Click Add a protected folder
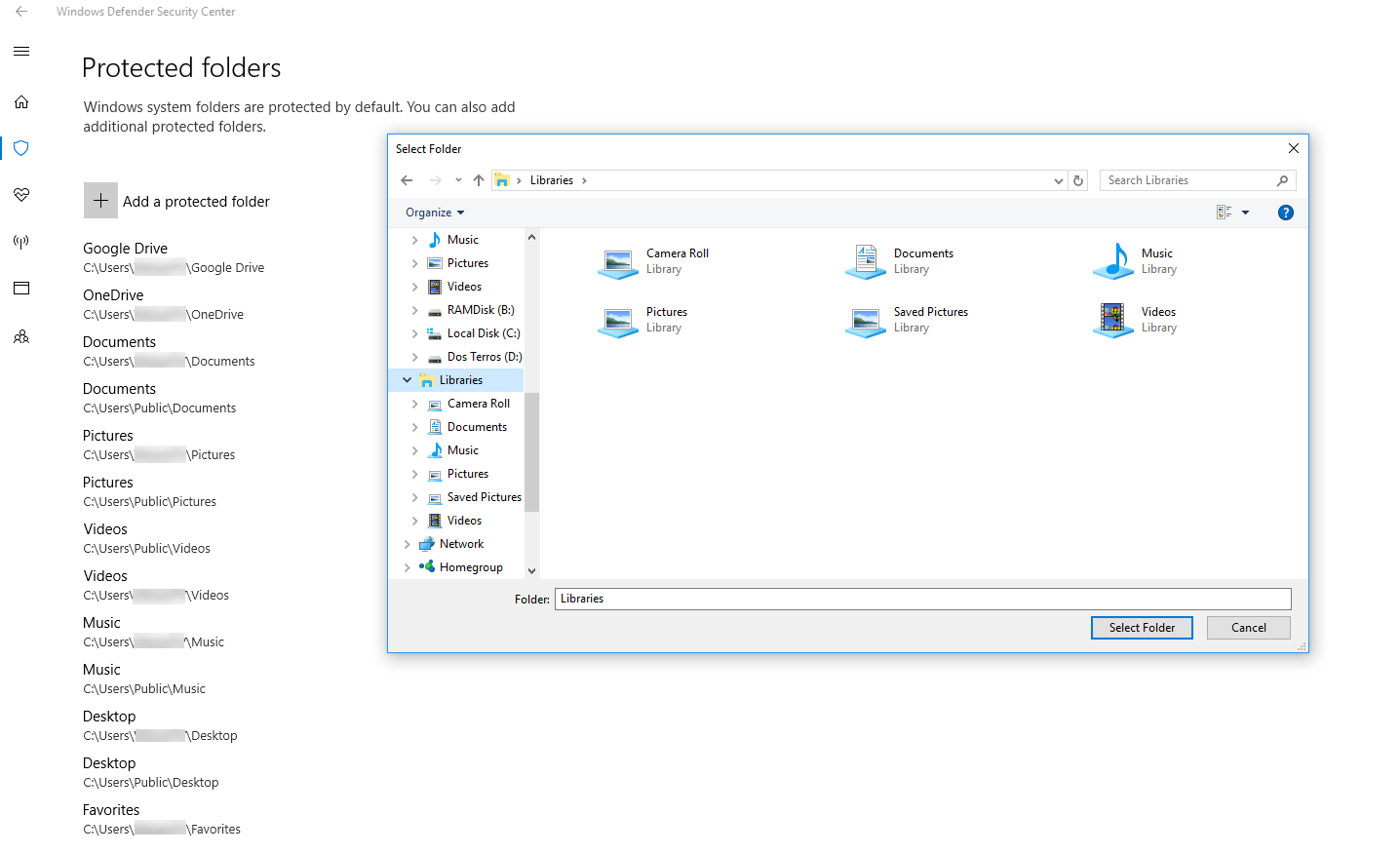Viewport: 1400px width, 854px height. pyautogui.click(x=176, y=201)
